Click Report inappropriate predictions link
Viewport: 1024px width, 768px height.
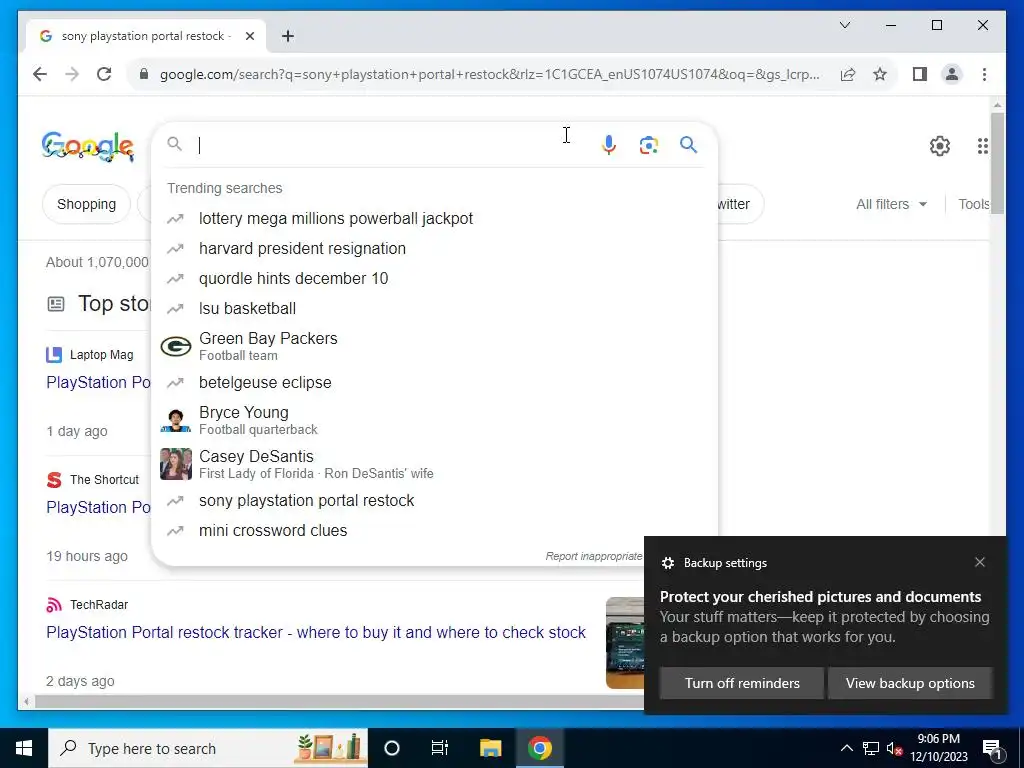(x=594, y=556)
